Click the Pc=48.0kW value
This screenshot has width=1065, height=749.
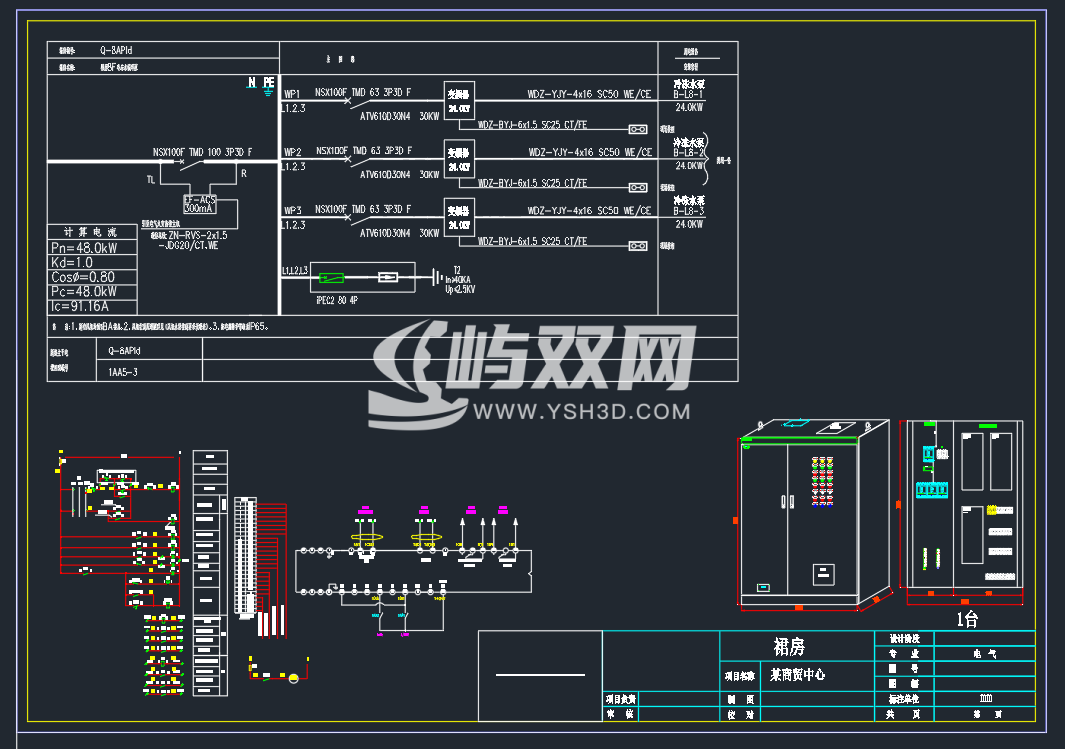coord(84,291)
